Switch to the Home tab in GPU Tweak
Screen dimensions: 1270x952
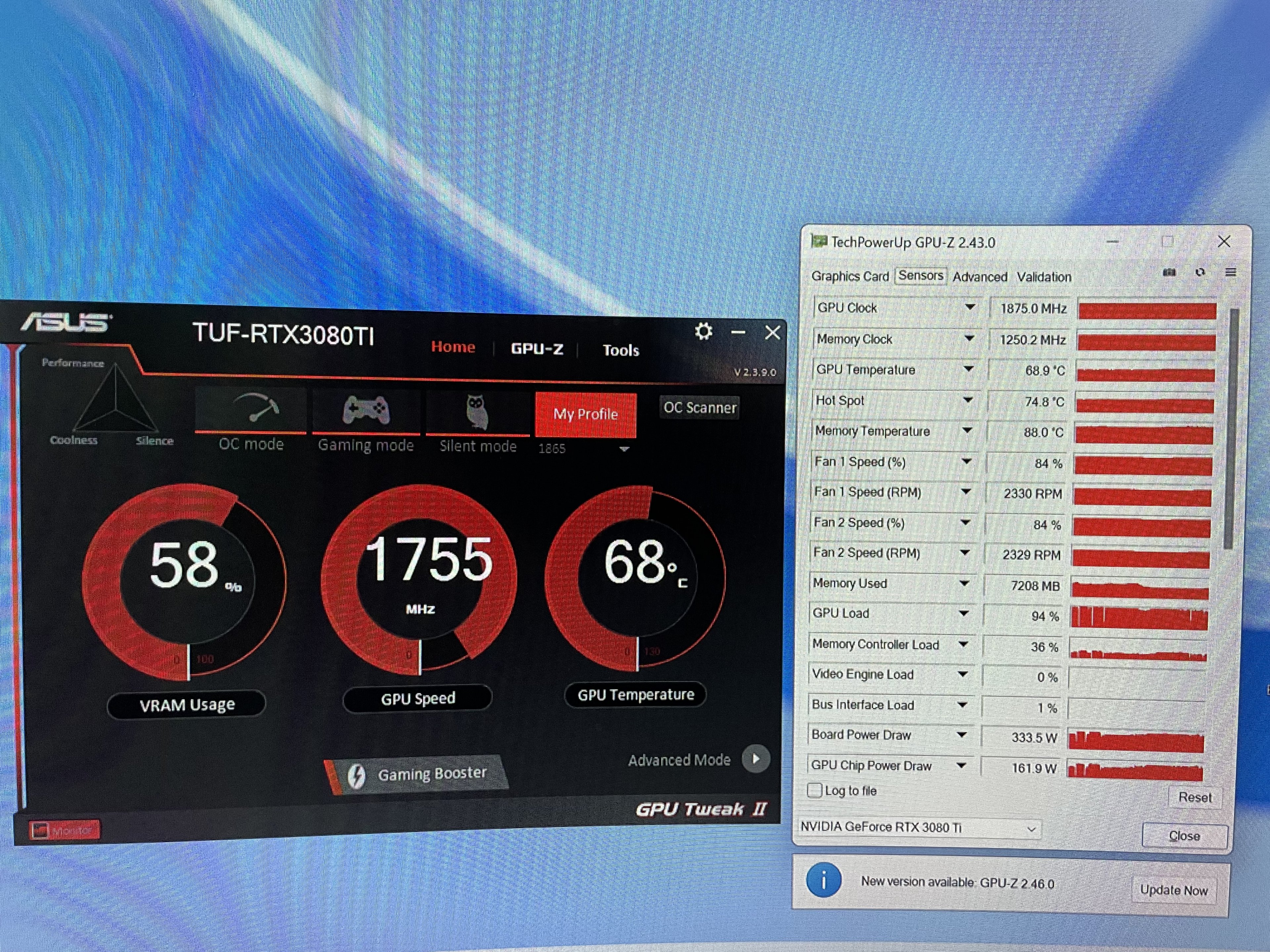[x=453, y=347]
